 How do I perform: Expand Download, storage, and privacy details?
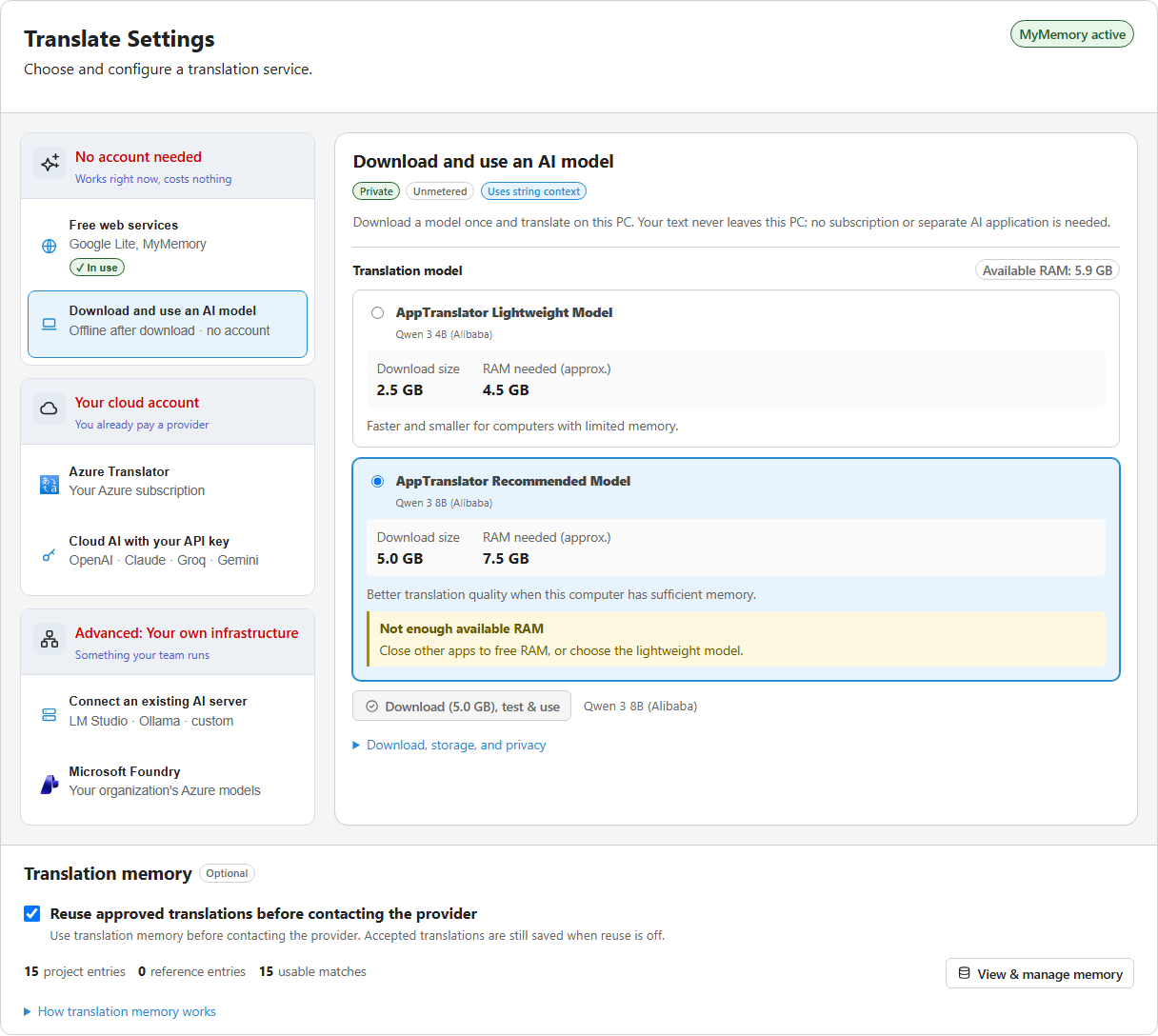click(x=449, y=745)
